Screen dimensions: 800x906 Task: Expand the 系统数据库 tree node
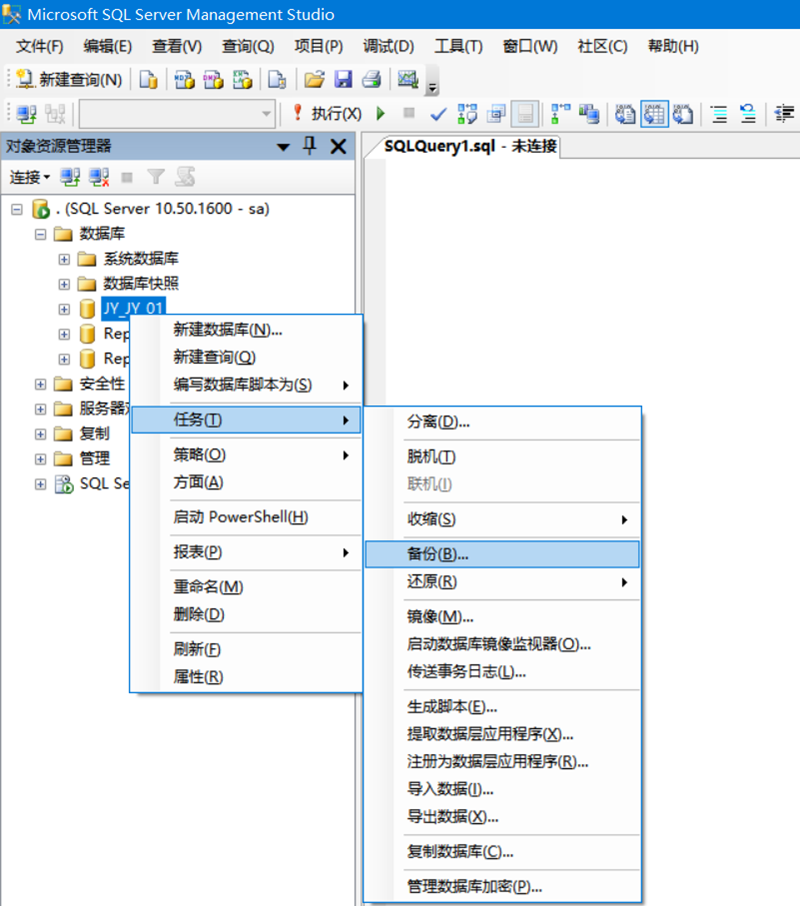pyautogui.click(x=64, y=259)
